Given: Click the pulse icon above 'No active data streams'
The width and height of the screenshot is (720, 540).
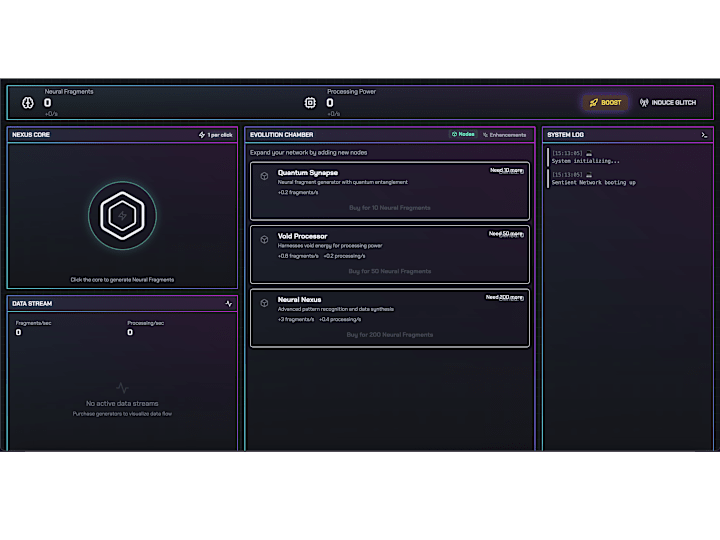Looking at the screenshot, I should click(122, 388).
